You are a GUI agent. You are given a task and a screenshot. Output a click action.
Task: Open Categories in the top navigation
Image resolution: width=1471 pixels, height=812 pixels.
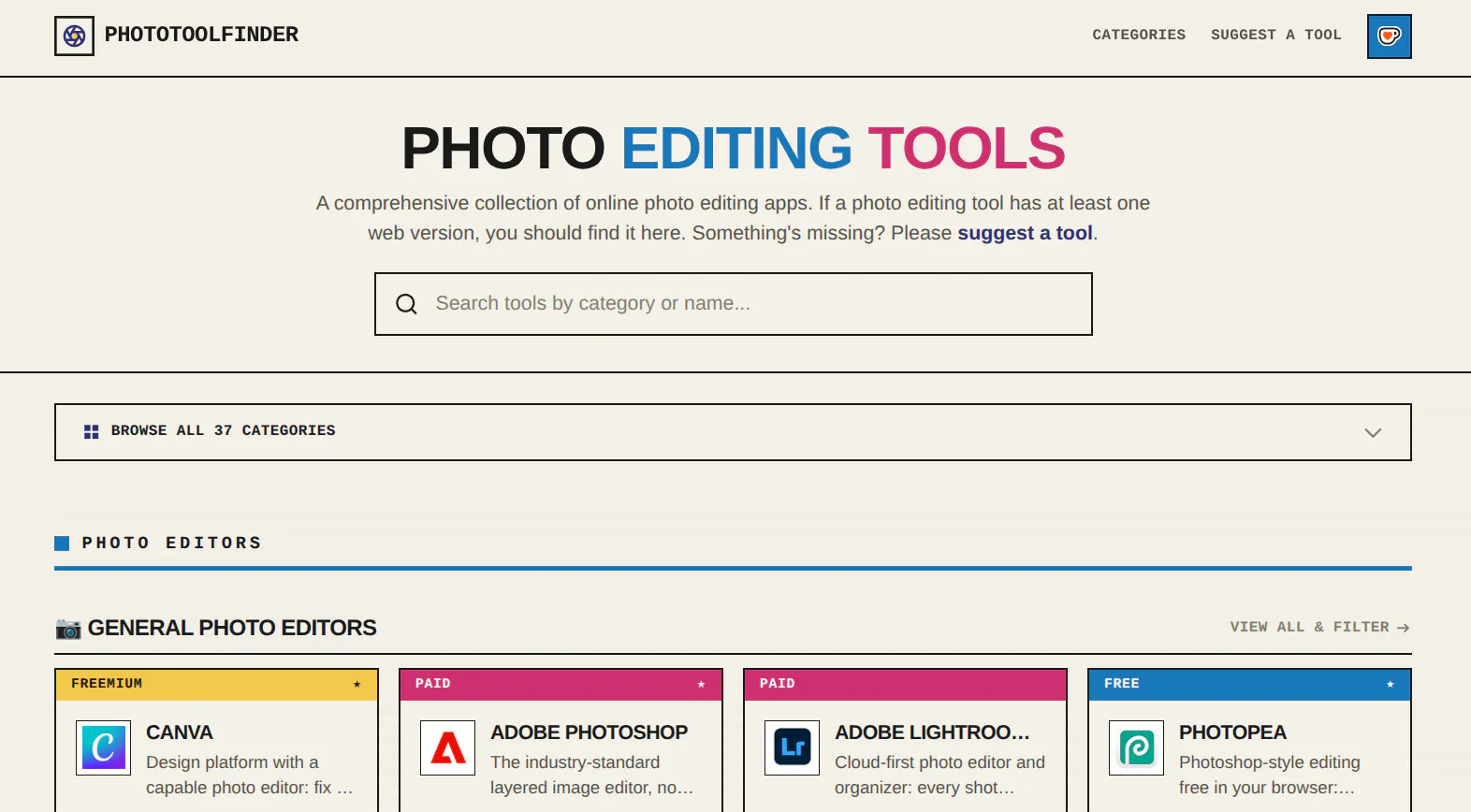1139,35
